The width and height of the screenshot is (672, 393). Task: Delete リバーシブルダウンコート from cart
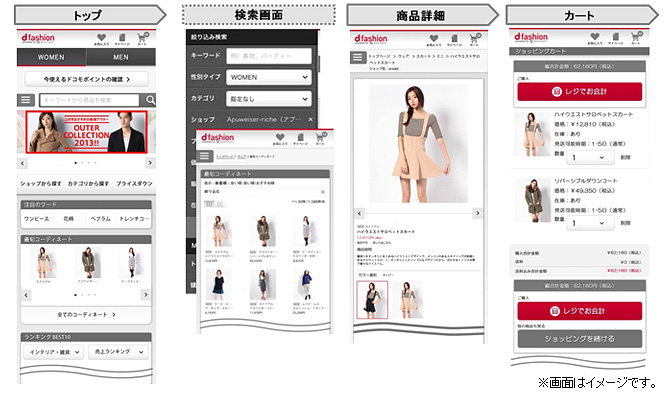pos(625,223)
